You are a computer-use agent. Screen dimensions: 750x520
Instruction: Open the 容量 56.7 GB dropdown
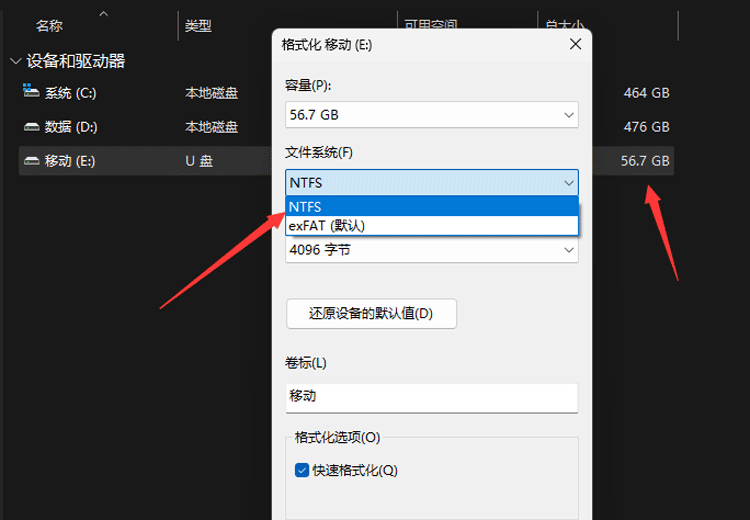[x=431, y=115]
